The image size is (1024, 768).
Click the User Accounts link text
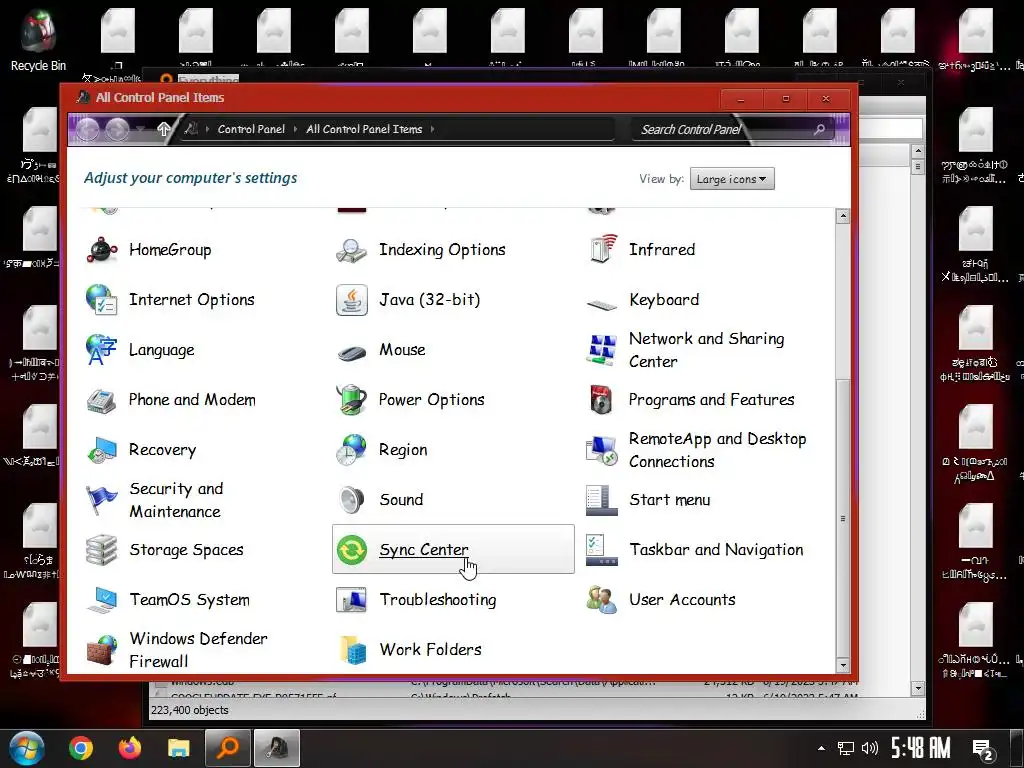pos(682,600)
